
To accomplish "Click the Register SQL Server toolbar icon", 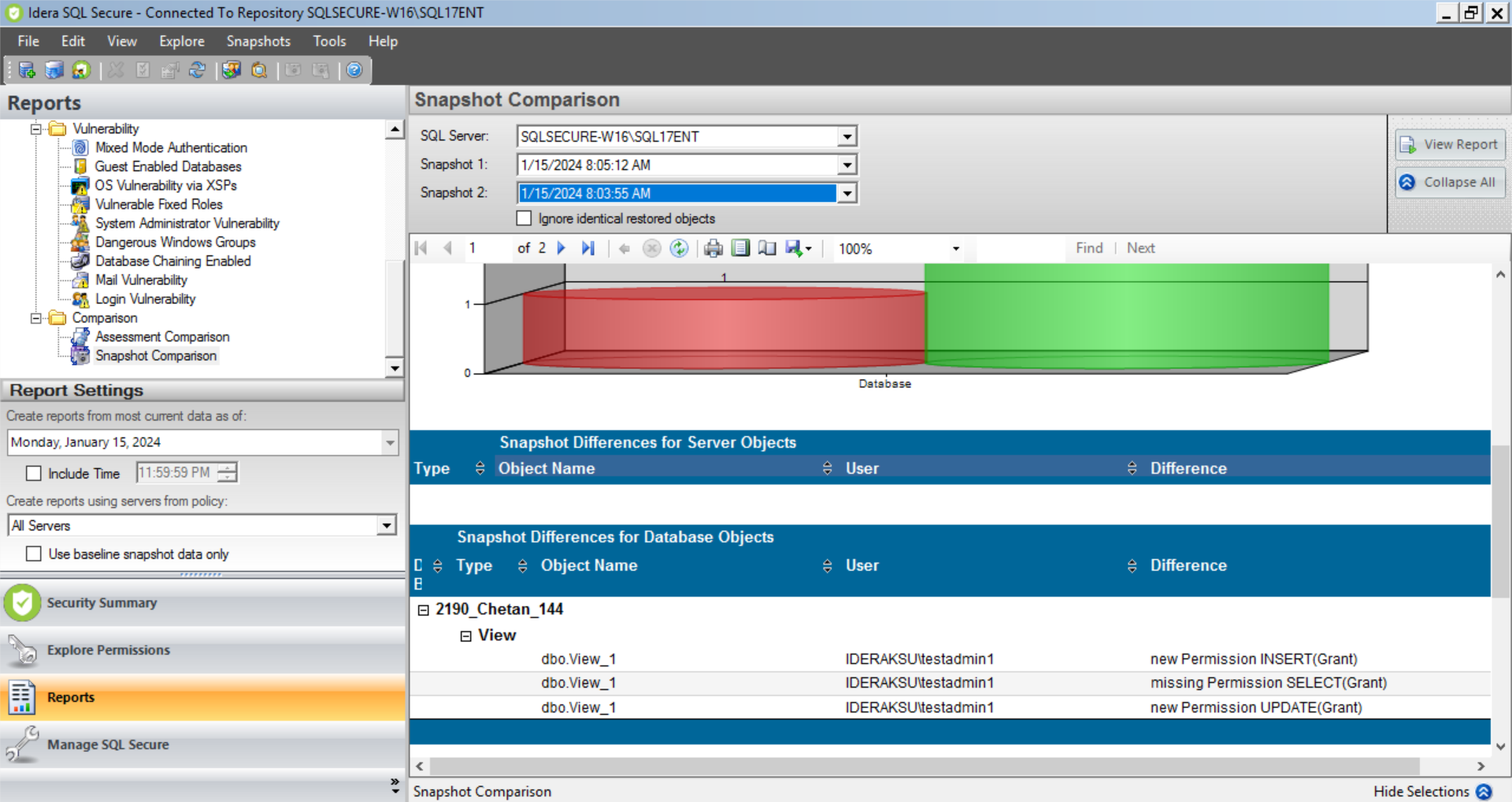I will [27, 70].
